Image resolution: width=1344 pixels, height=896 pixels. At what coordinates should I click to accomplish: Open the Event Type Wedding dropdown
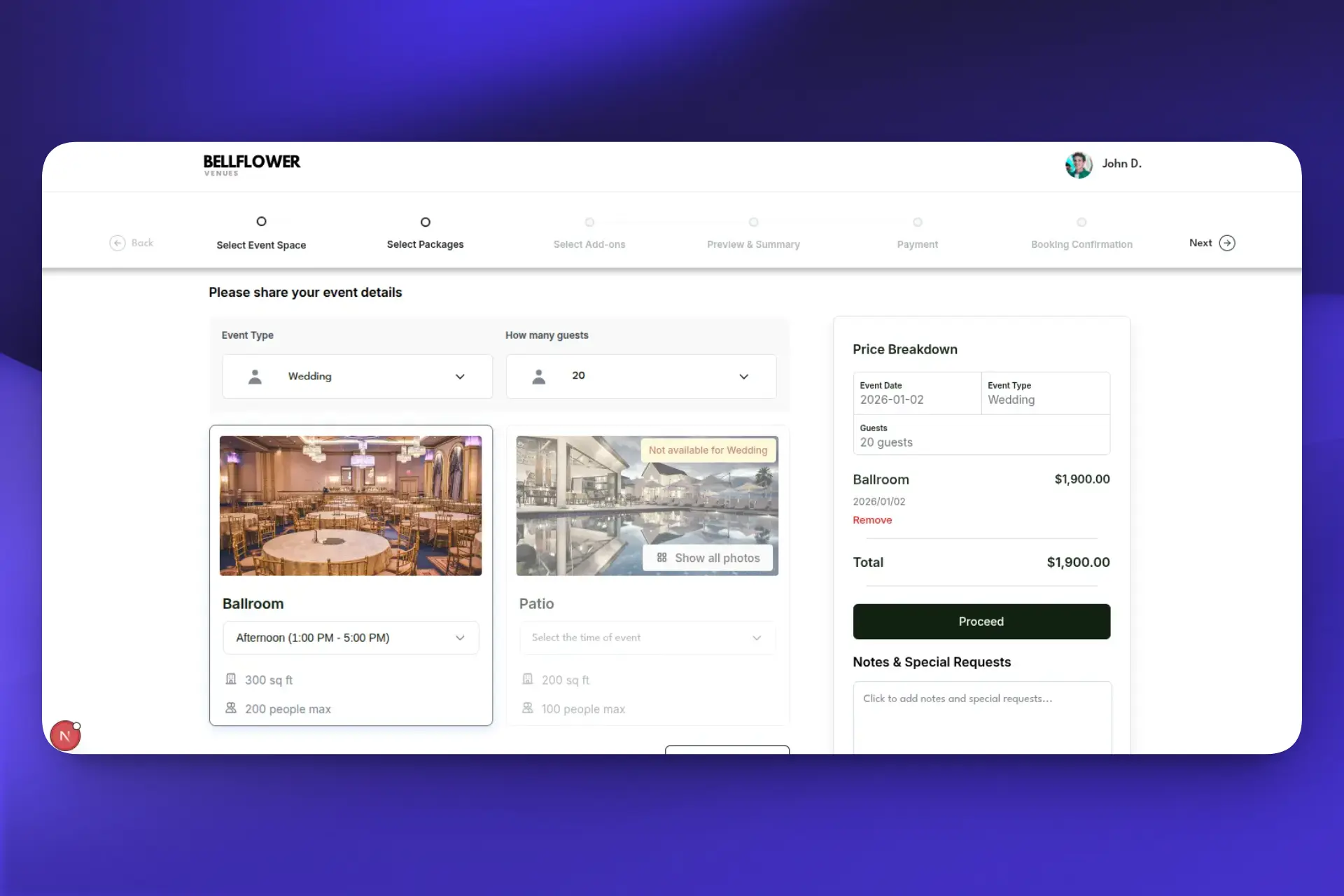[358, 377]
